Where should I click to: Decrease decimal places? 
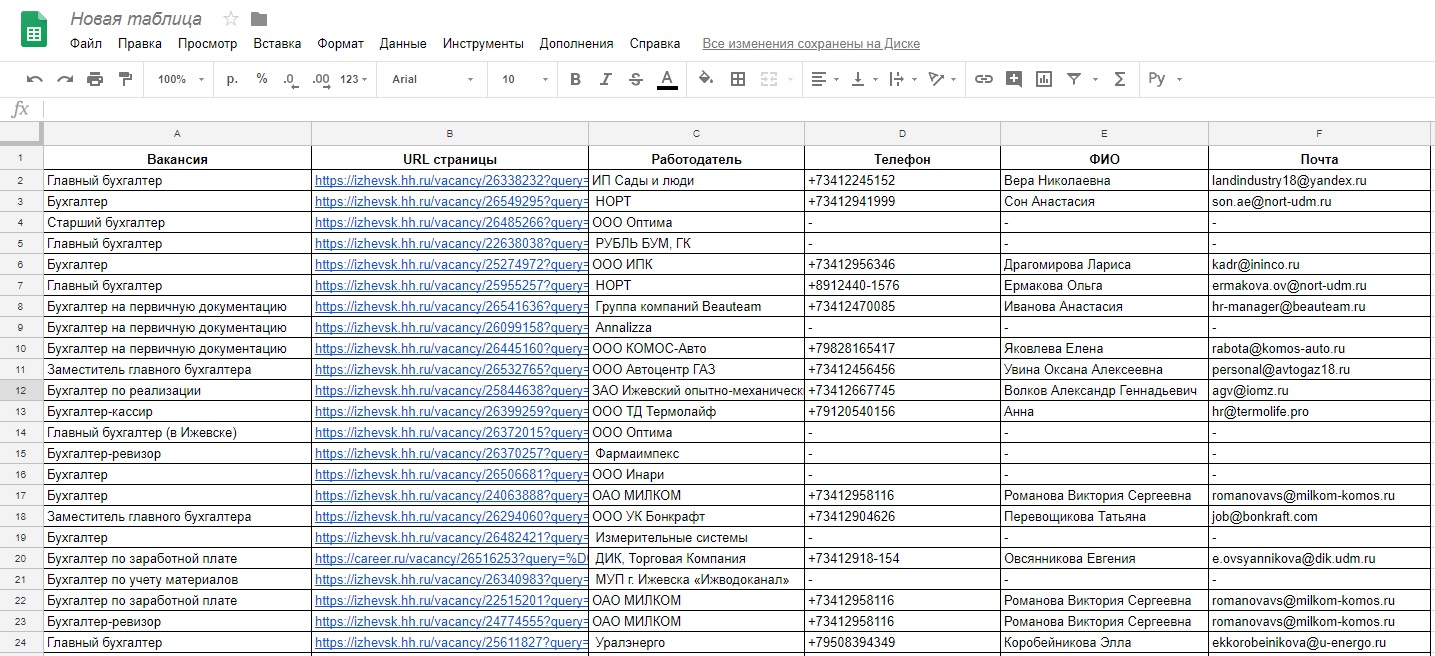(x=291, y=79)
